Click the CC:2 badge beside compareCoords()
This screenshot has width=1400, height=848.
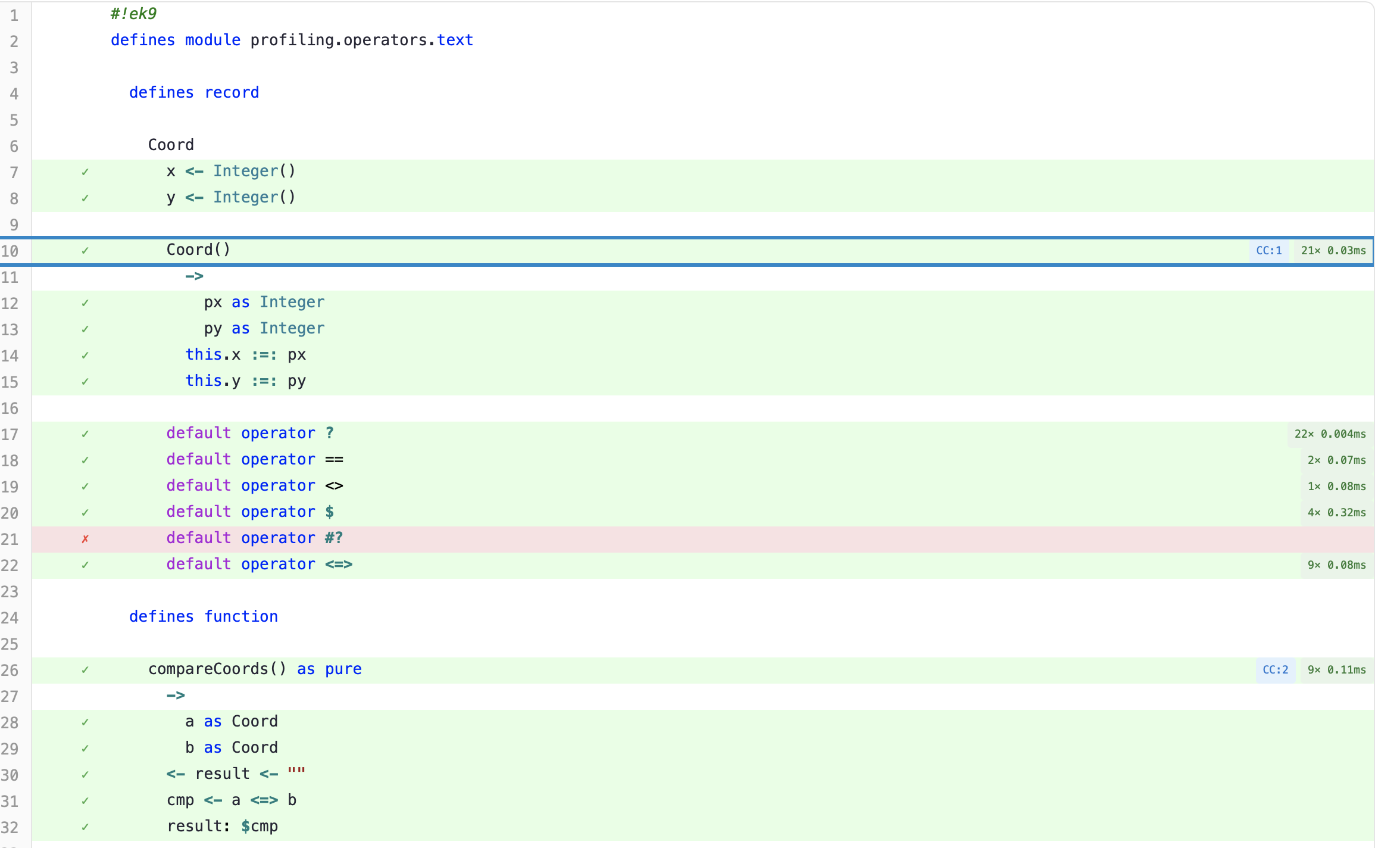pos(1276,670)
